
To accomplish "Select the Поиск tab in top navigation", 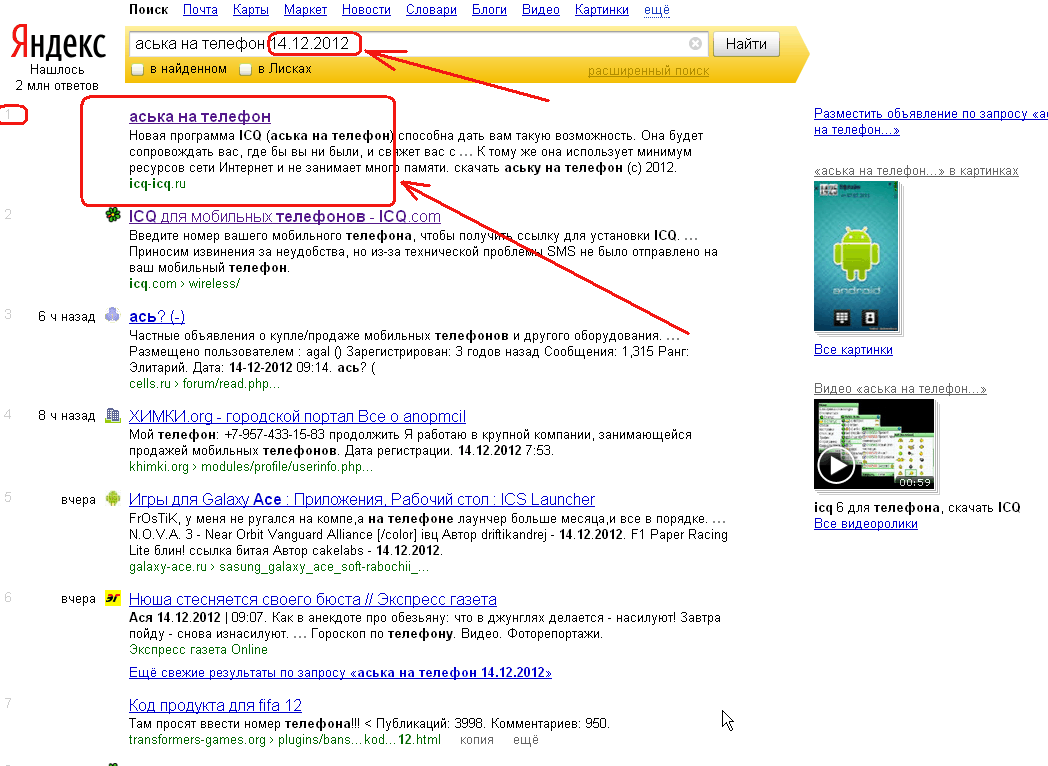I will [148, 9].
